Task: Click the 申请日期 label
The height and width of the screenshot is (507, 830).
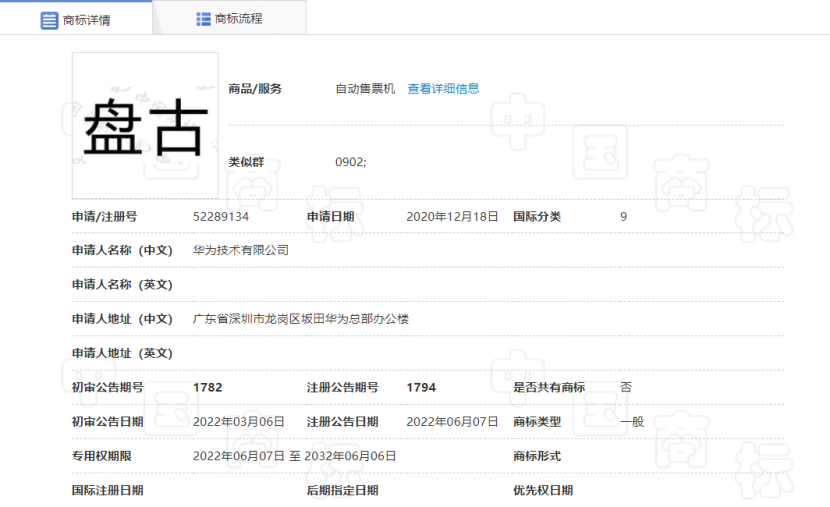Action: pos(330,216)
